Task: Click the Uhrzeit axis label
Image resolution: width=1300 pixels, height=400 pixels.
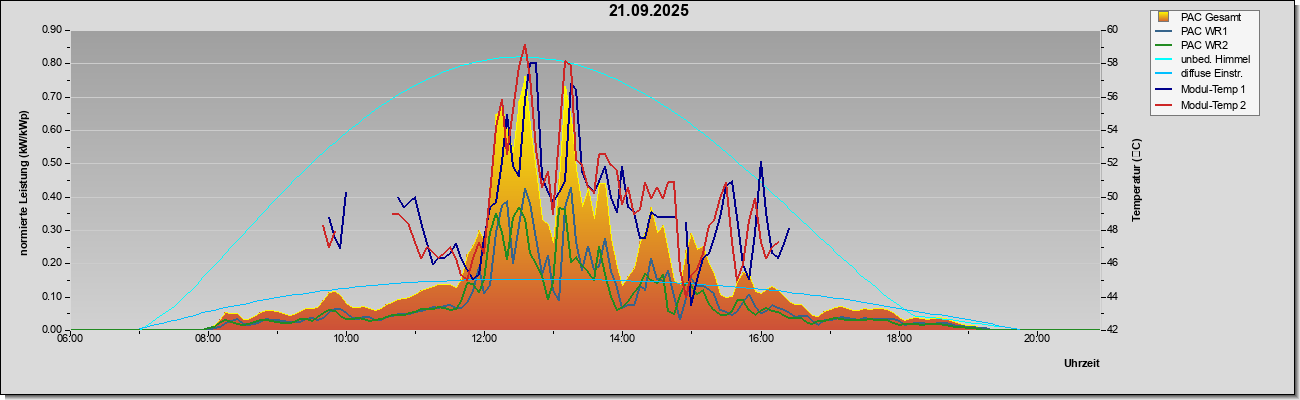Action: point(1082,364)
